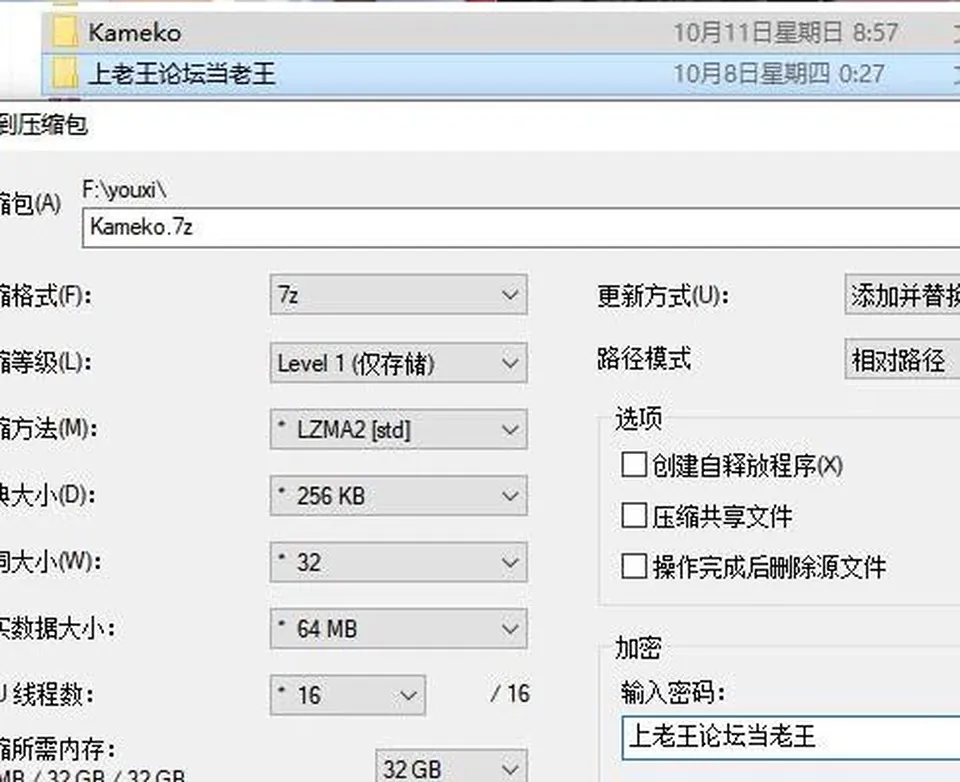Click the password field containing 上老王论坛当老王
The image size is (960, 782).
(x=791, y=737)
